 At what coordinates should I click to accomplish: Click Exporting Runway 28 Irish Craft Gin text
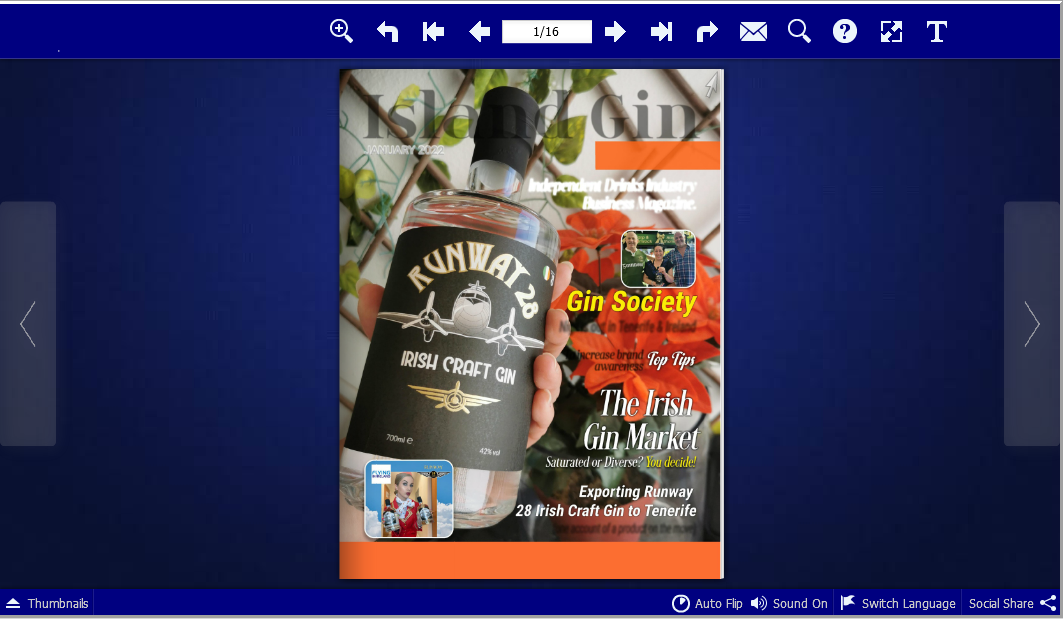coord(606,501)
